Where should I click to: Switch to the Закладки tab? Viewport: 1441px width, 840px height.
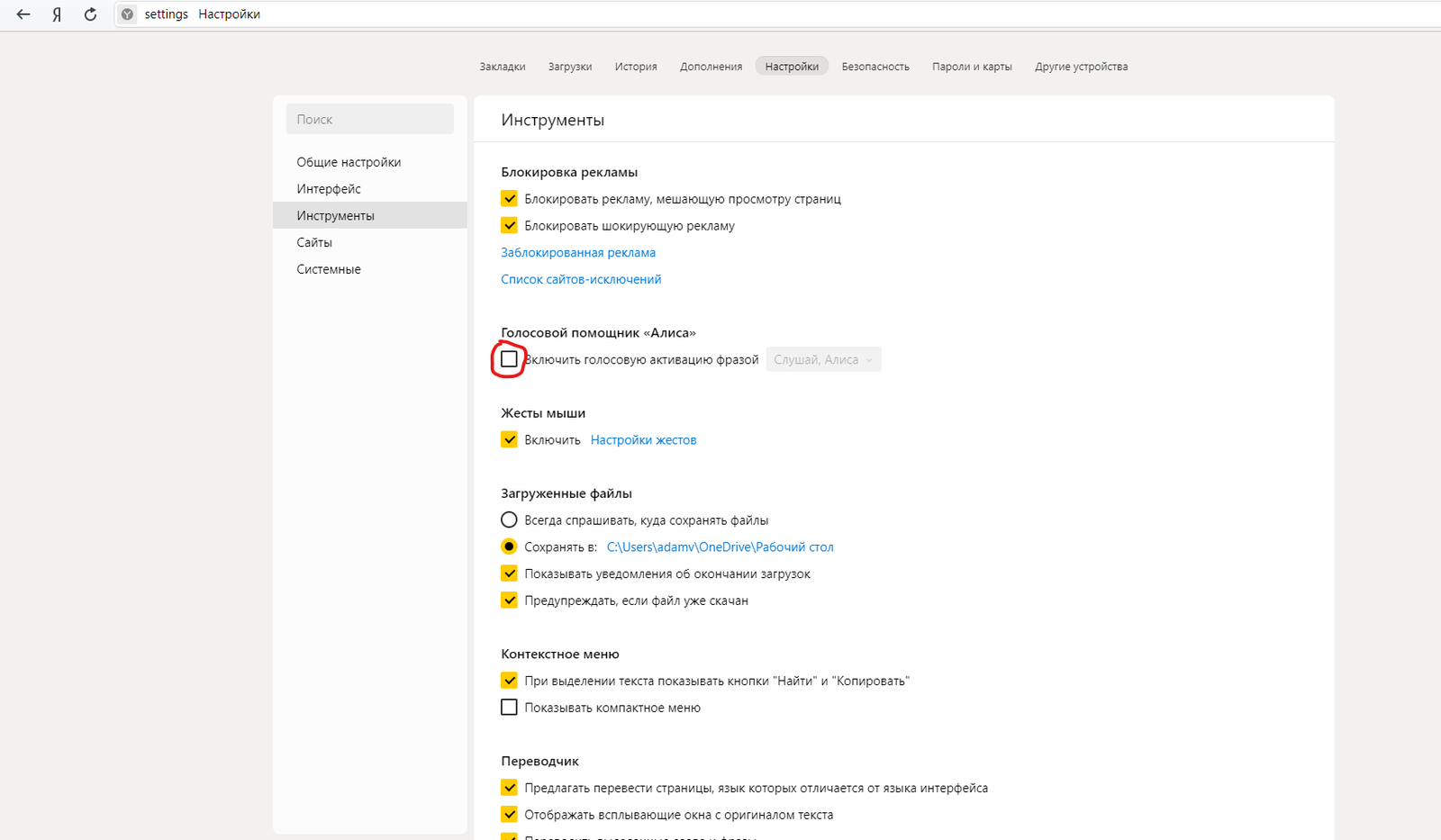[x=502, y=67]
